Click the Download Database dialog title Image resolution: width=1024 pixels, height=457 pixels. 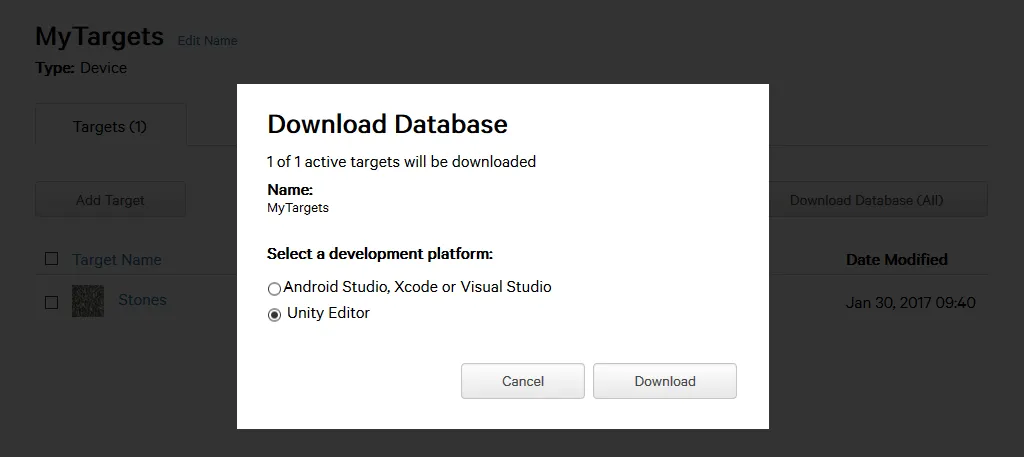tap(387, 124)
